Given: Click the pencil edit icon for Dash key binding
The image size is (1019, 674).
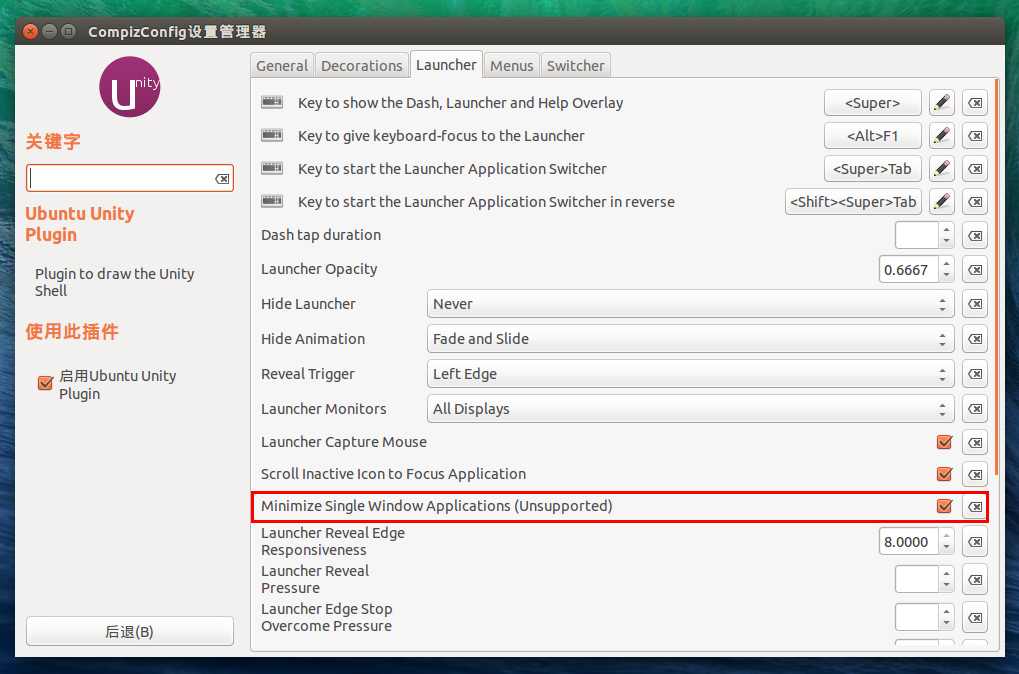Looking at the screenshot, I should pos(942,103).
